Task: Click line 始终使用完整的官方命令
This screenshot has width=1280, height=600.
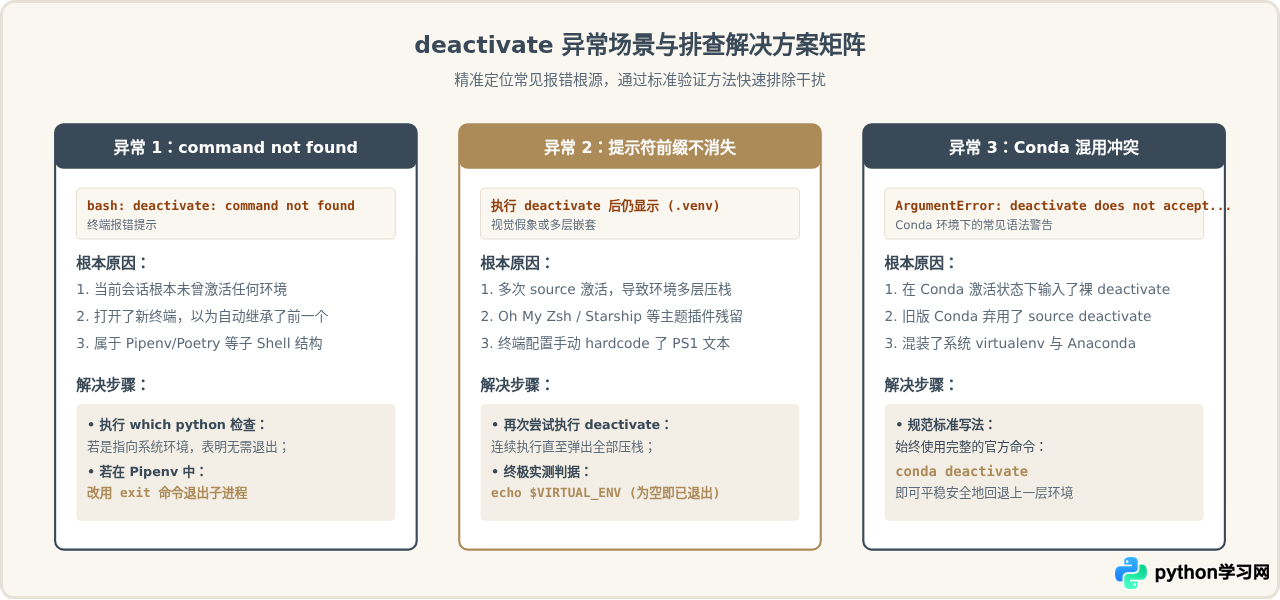Action: coord(970,447)
